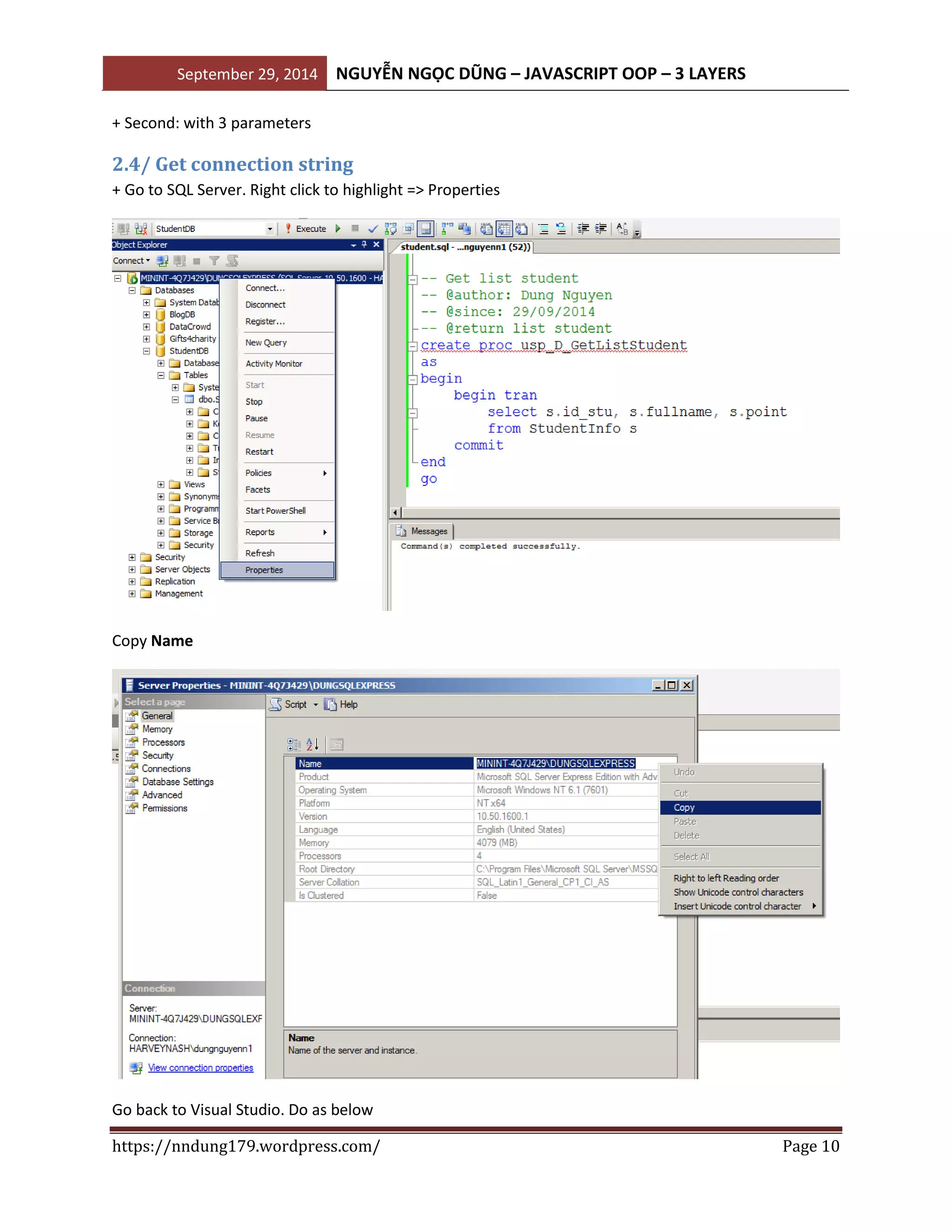Click the Filter funnel icon in Object Explorer
This screenshot has width=952, height=1232.
click(x=214, y=261)
